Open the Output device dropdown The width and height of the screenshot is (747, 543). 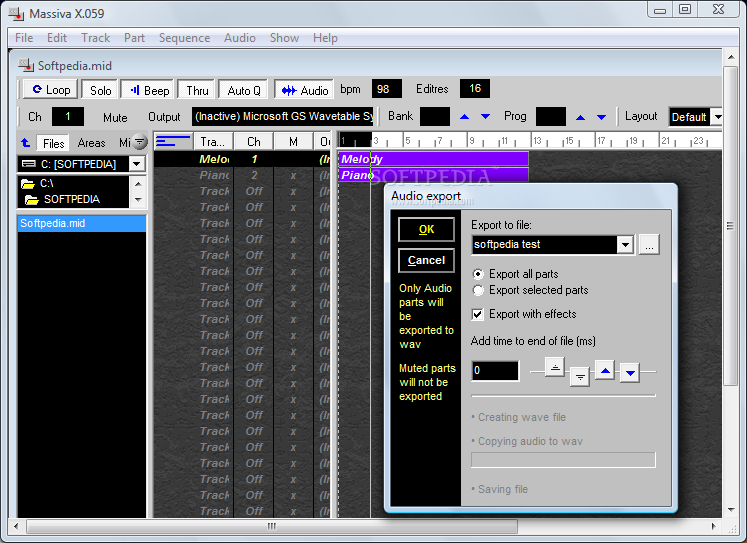[x=283, y=117]
